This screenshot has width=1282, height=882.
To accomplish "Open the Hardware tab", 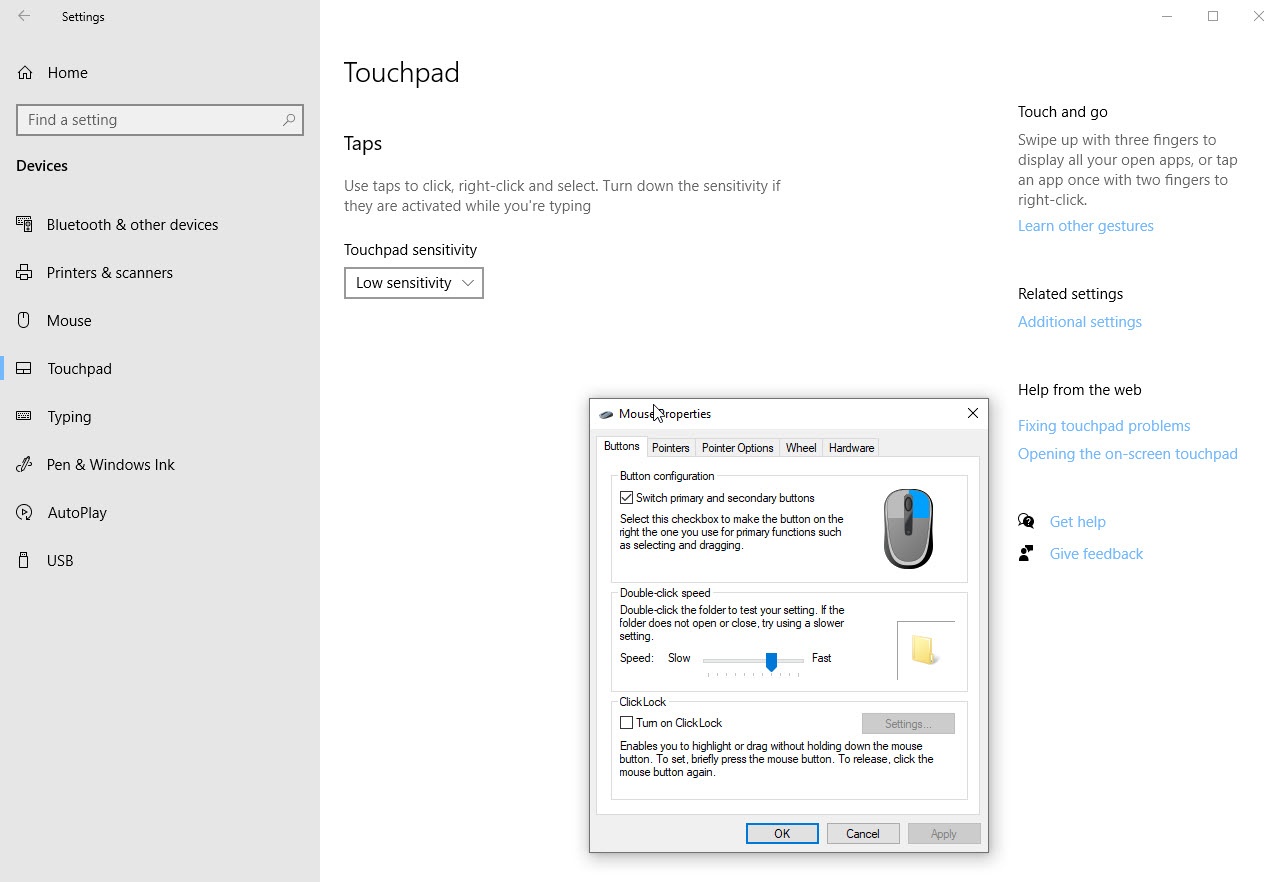I will point(852,448).
